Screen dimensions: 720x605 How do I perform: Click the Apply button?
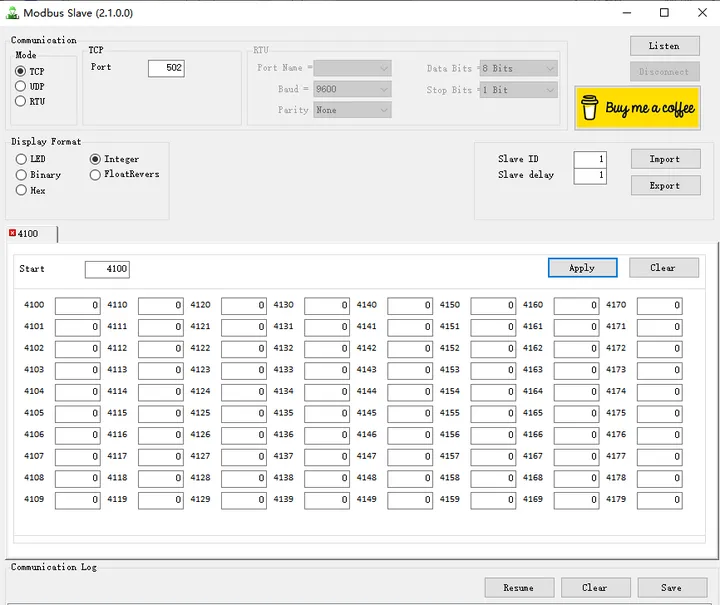[582, 268]
